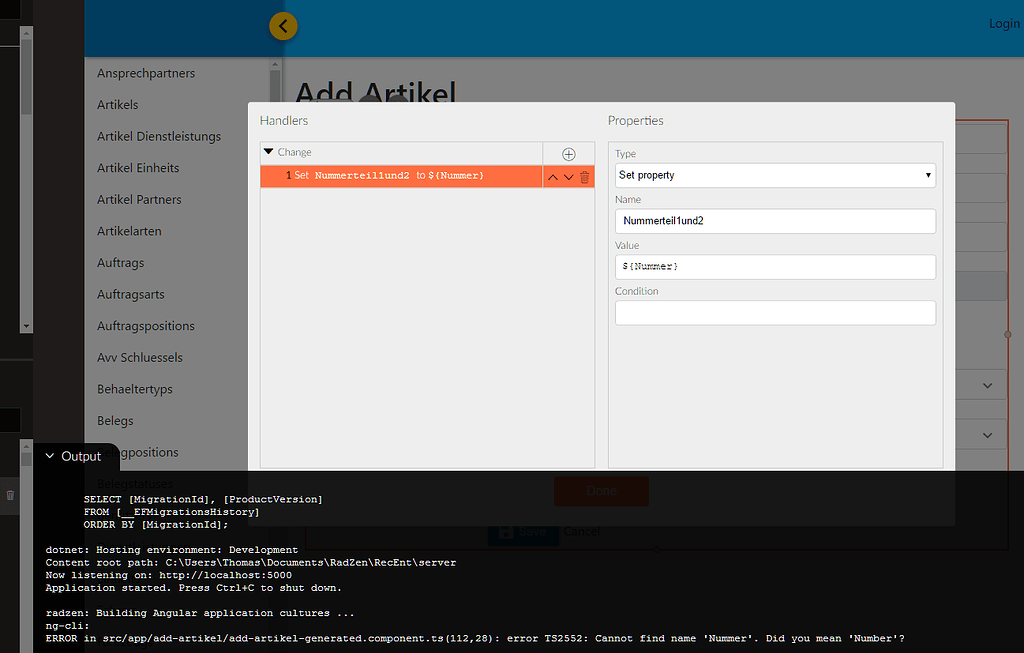Select Auftrags in the left navigation list
Image resolution: width=1024 pixels, height=653 pixels.
point(120,262)
